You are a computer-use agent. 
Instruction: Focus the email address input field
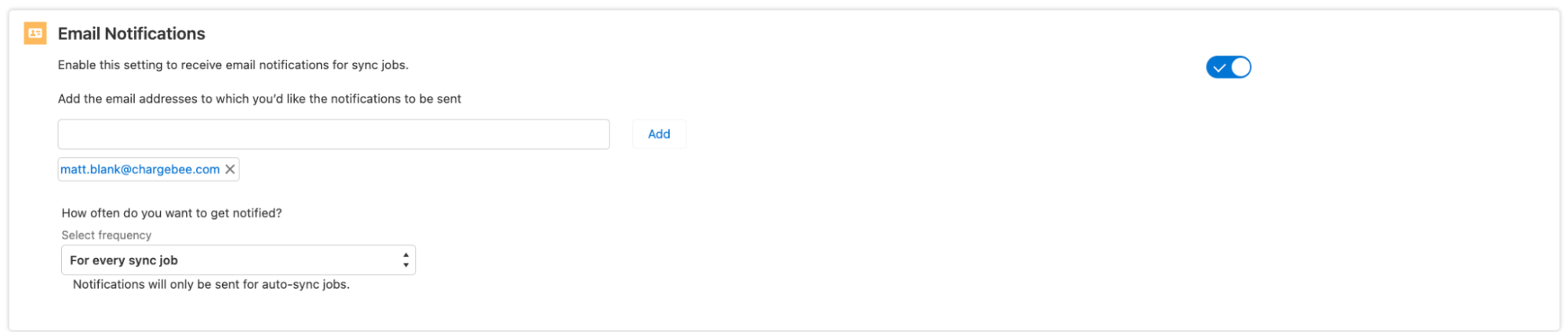click(333, 134)
